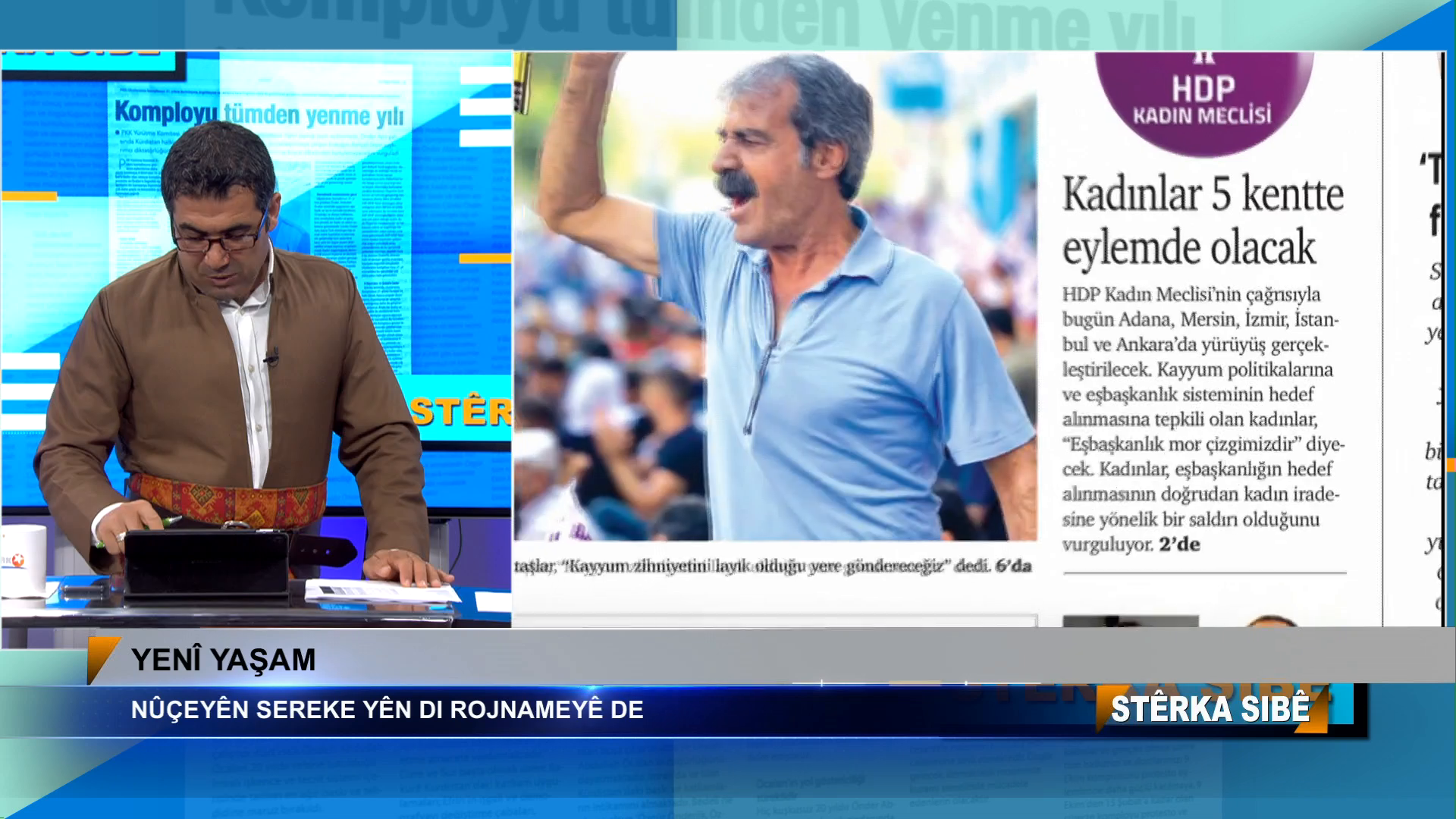
Task: Click the article paragraph starting HDP Kadın Meclisi'nin
Action: [x=1202, y=419]
